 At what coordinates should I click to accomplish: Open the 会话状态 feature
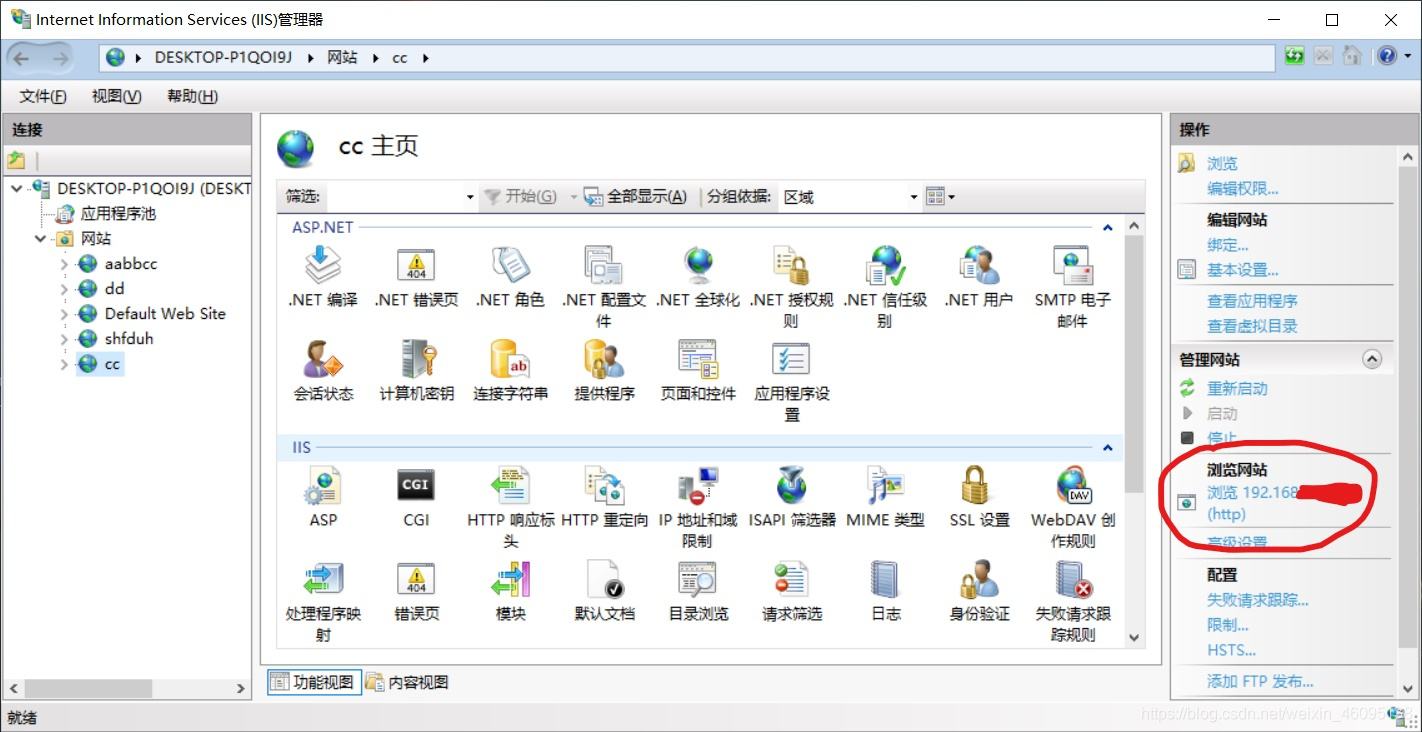coord(323,371)
